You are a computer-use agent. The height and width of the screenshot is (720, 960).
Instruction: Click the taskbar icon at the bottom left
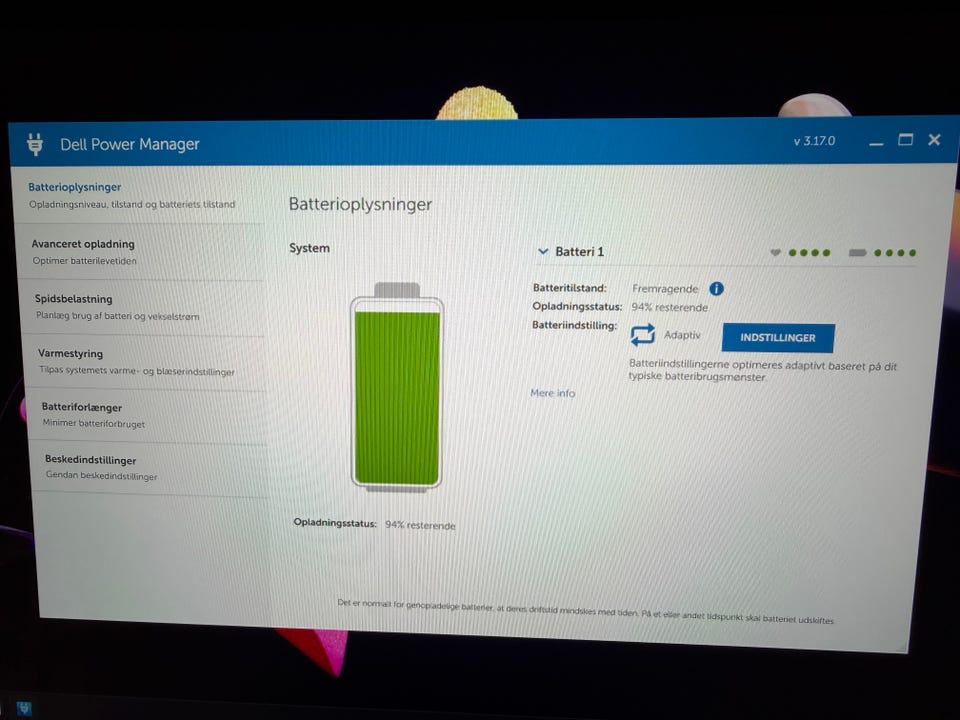(23, 709)
